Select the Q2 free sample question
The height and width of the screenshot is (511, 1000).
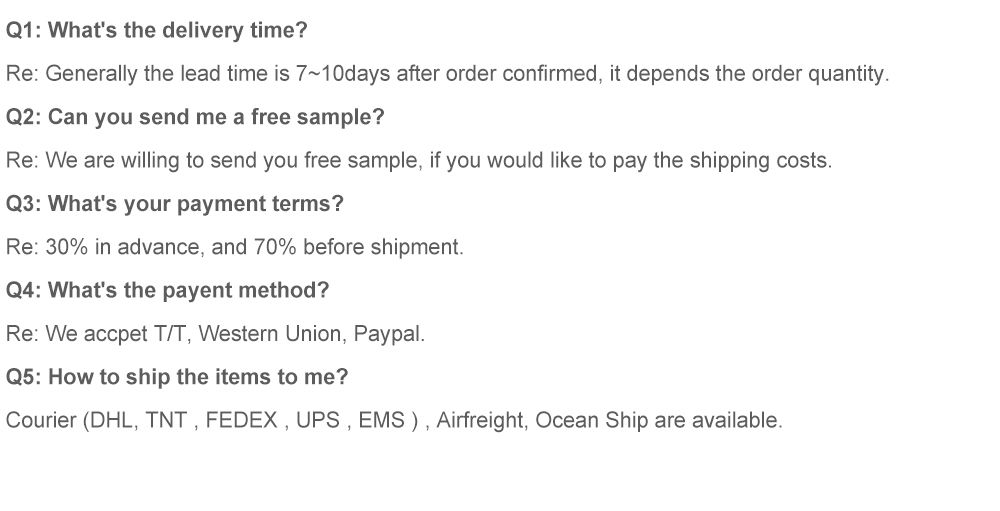click(195, 117)
